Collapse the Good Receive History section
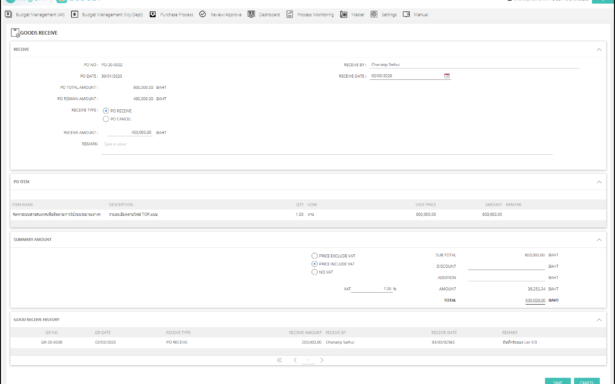 click(x=599, y=320)
